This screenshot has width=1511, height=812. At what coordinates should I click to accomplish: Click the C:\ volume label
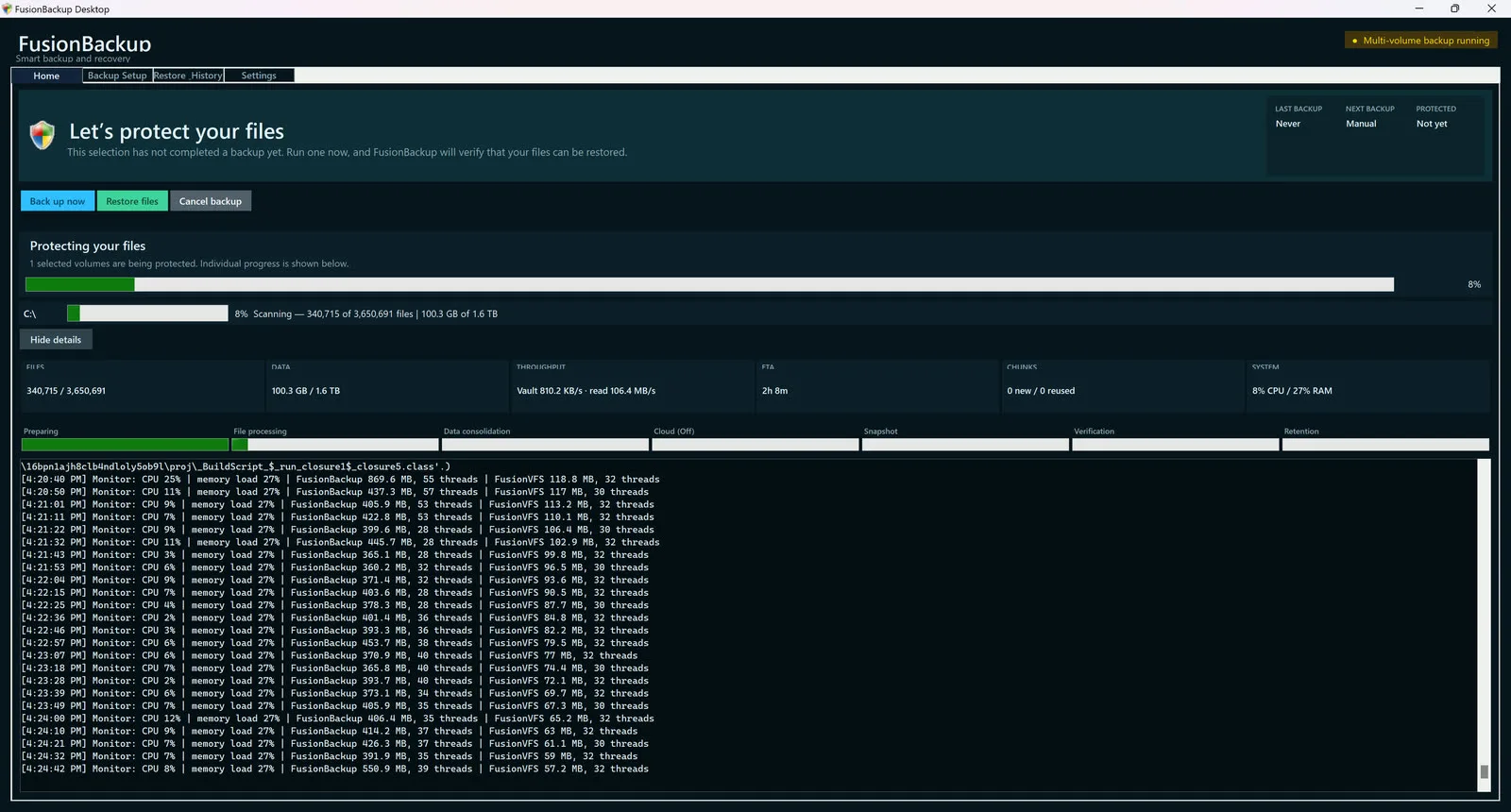[x=30, y=314]
